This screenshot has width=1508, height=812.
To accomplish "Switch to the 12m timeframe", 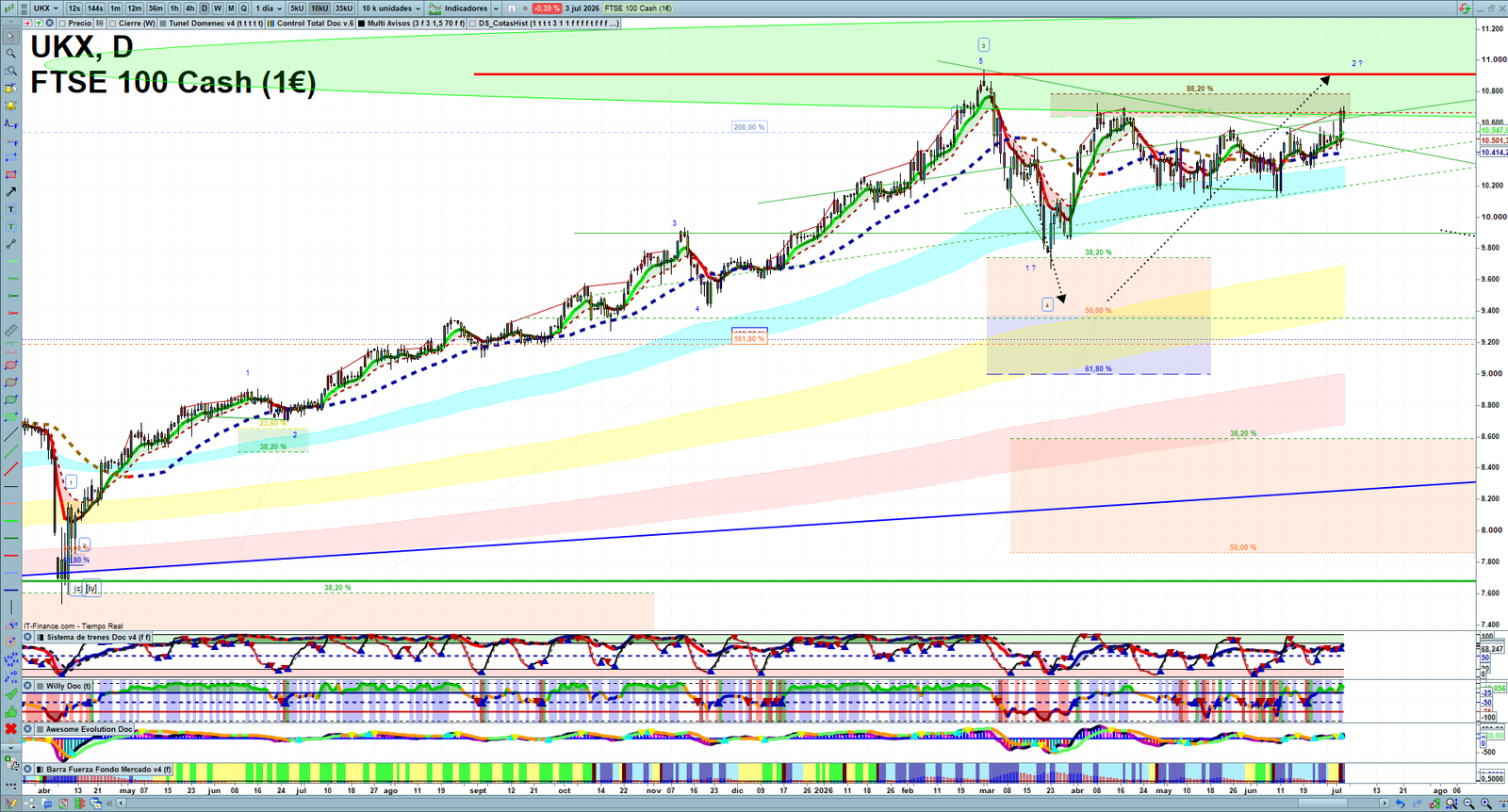I will pos(135,8).
